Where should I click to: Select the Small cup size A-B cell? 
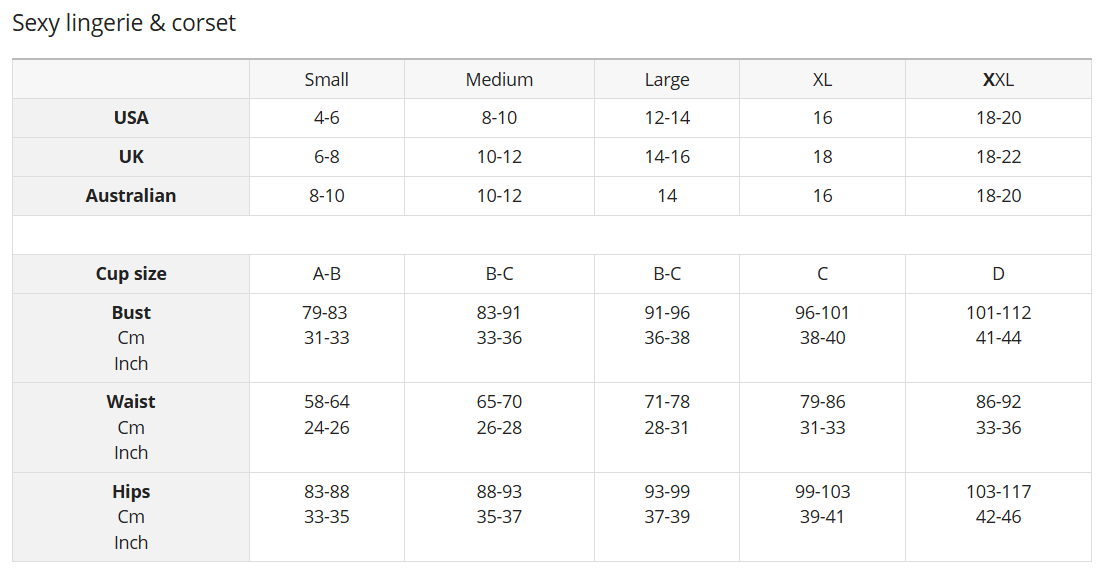(x=327, y=274)
